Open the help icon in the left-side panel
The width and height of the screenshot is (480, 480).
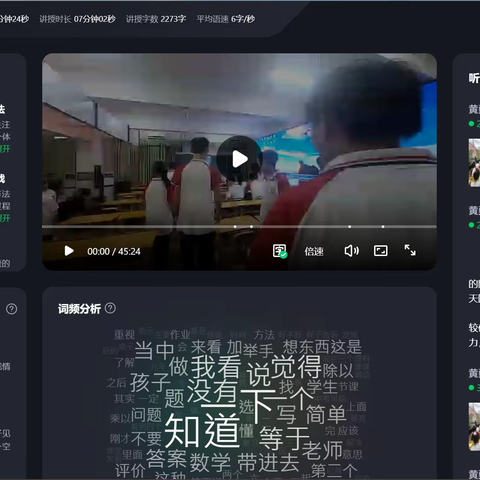click(x=12, y=309)
